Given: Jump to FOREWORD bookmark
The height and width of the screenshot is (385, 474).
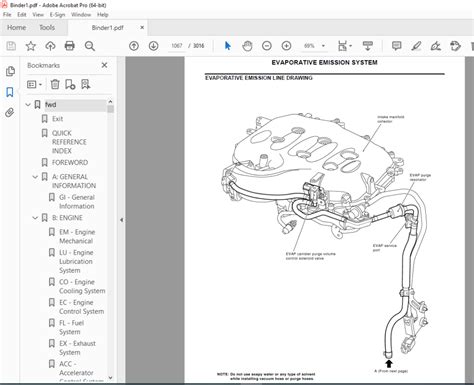Looking at the screenshot, I should click(x=70, y=162).
